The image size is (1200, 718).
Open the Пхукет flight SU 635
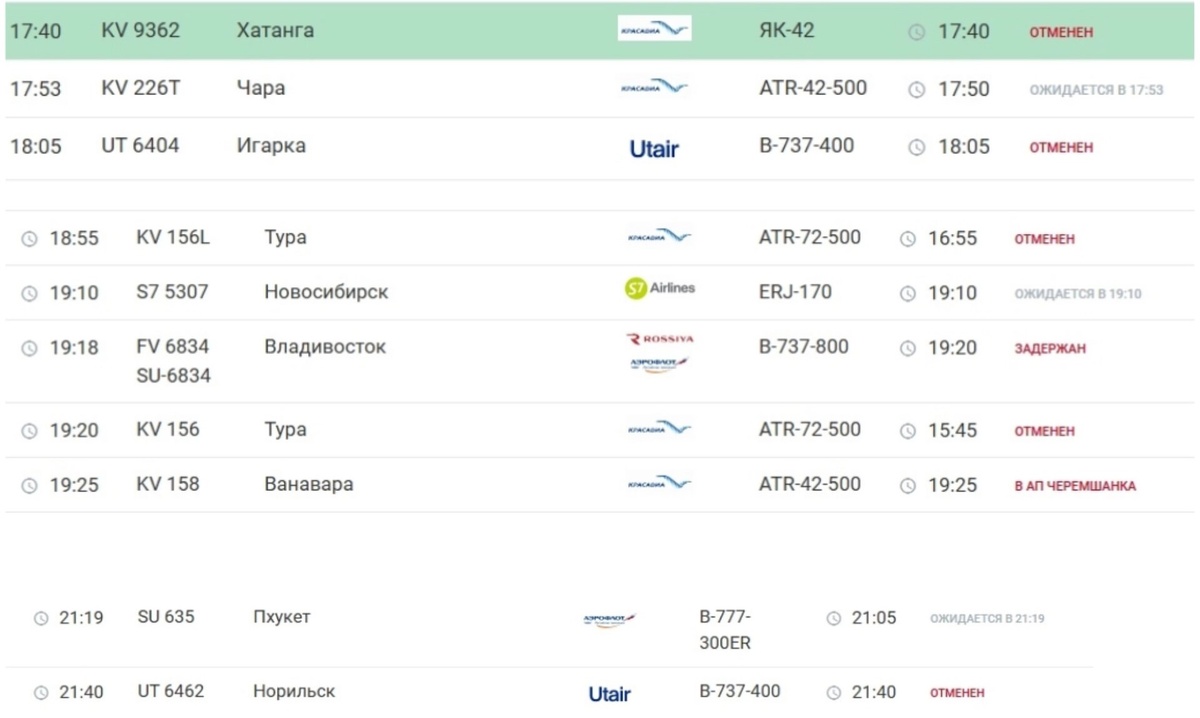tap(166, 618)
